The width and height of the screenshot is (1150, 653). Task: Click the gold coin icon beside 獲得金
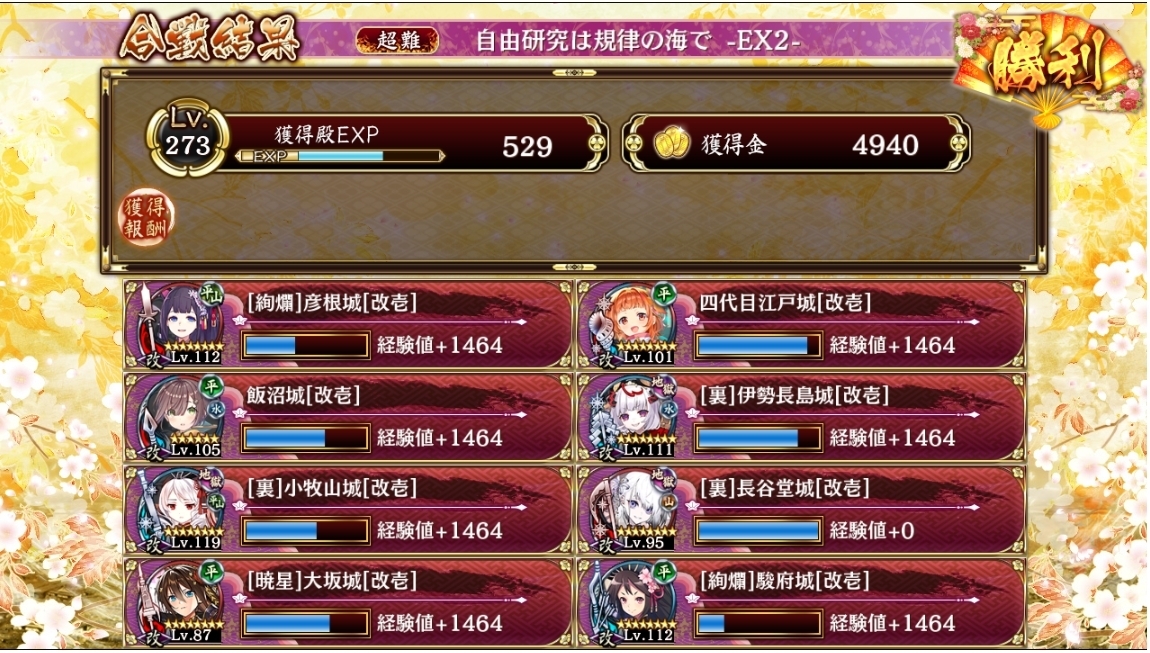671,144
